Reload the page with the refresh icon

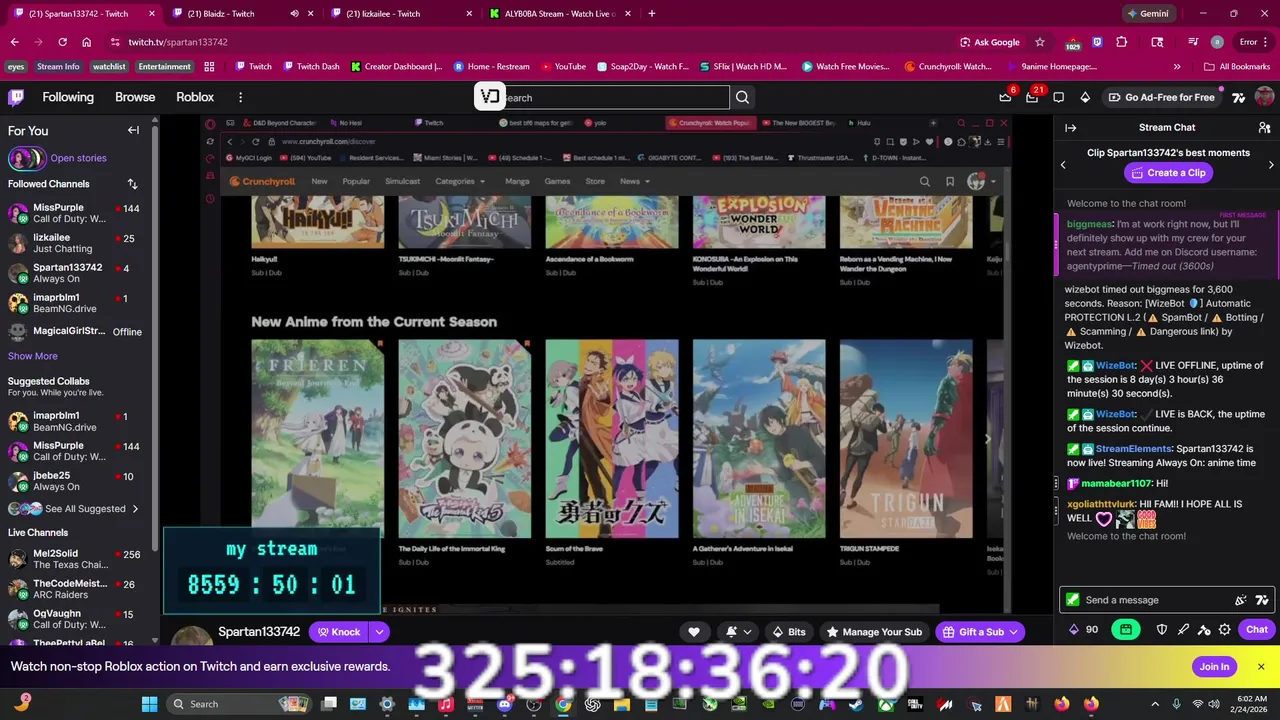pyautogui.click(x=62, y=42)
